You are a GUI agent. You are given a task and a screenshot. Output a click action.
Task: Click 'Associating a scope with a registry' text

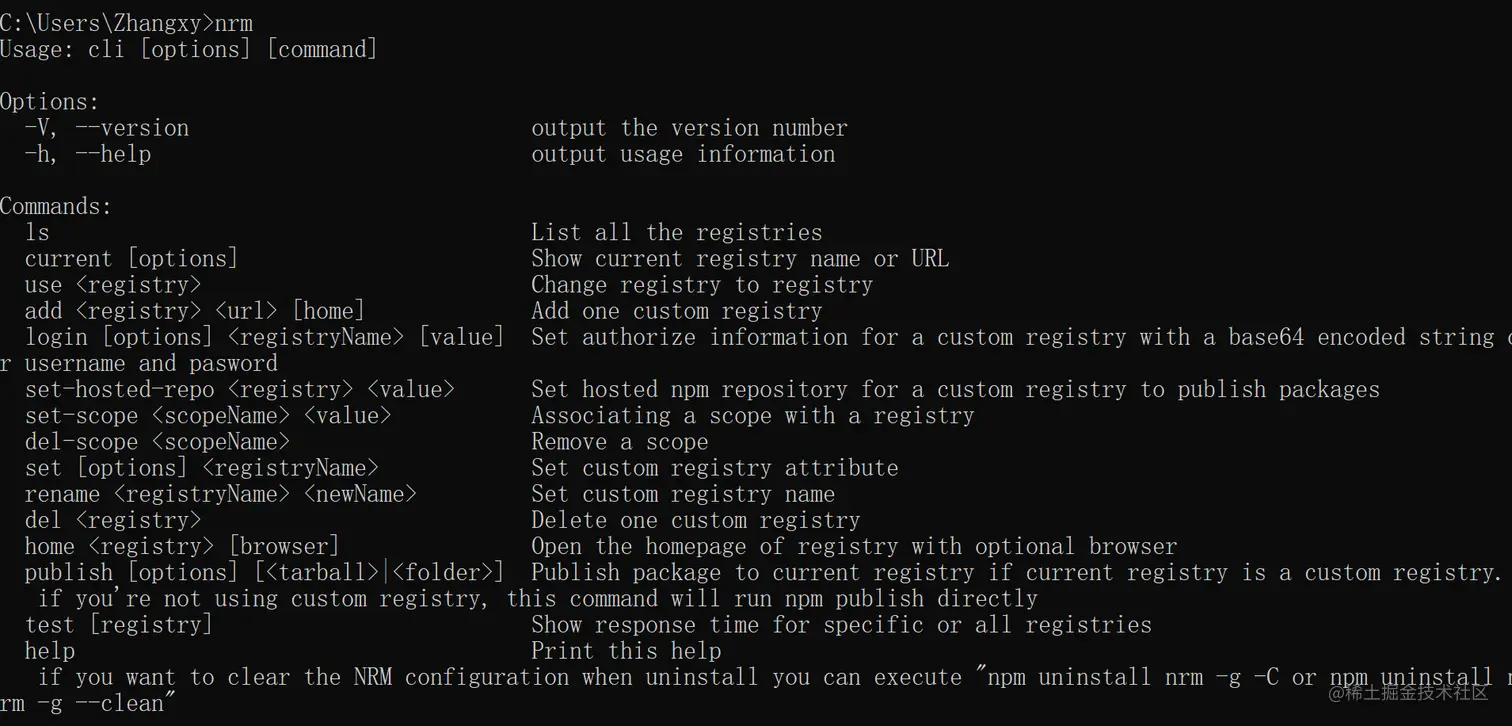coord(752,415)
